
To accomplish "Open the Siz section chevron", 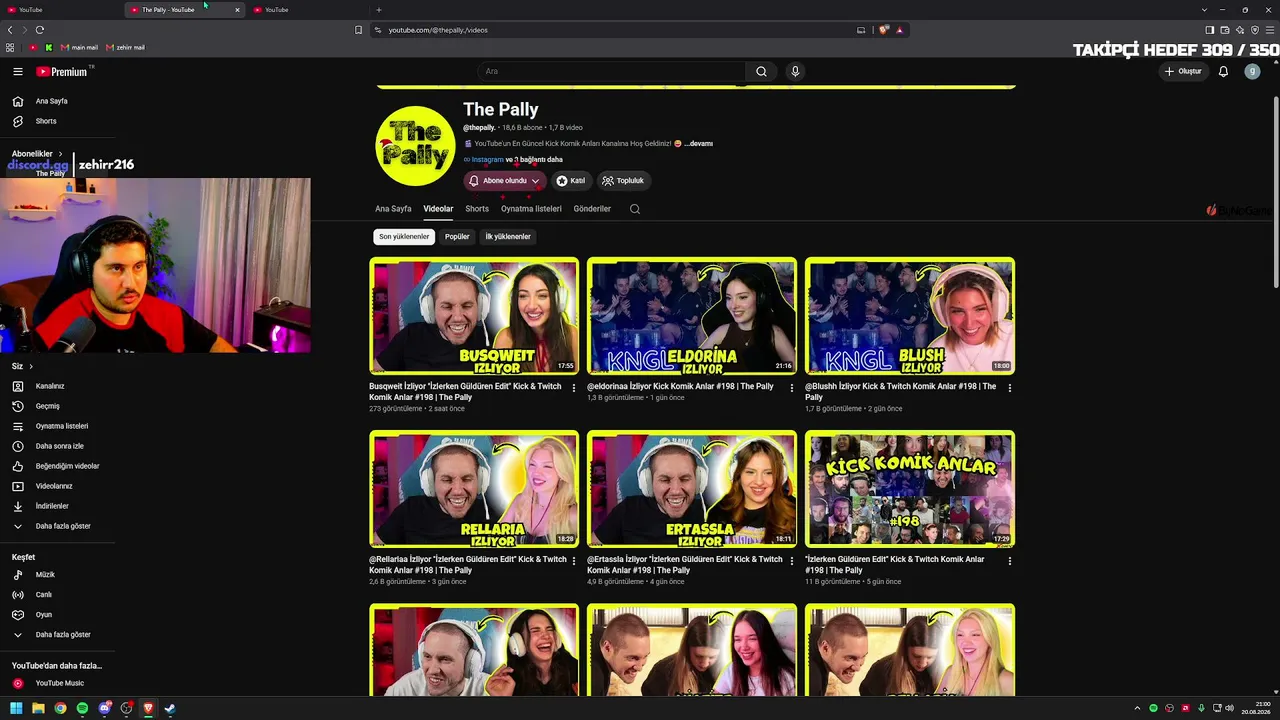I will (31, 366).
